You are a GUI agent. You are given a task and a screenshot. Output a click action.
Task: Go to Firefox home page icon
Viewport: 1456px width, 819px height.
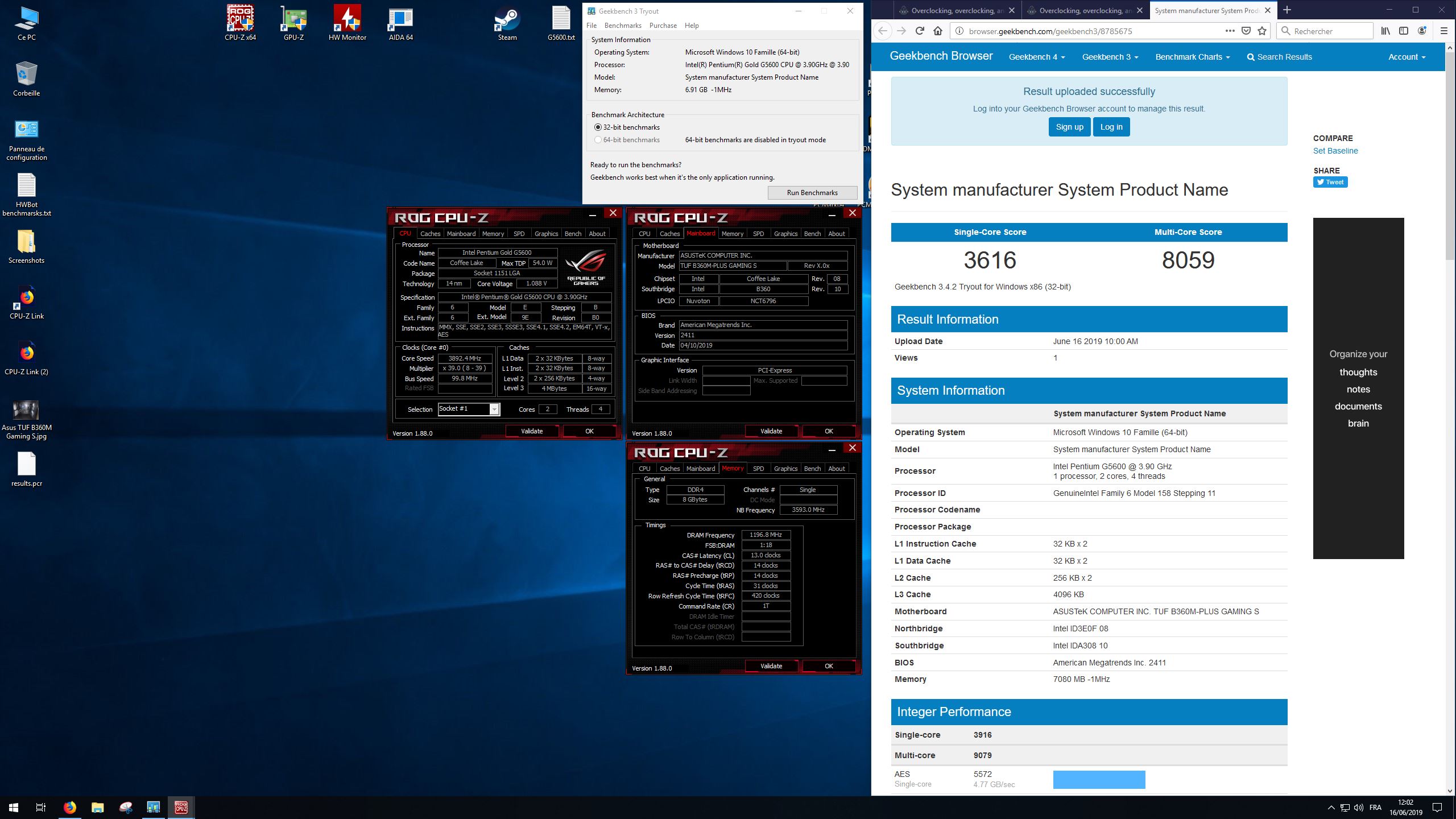tap(938, 31)
